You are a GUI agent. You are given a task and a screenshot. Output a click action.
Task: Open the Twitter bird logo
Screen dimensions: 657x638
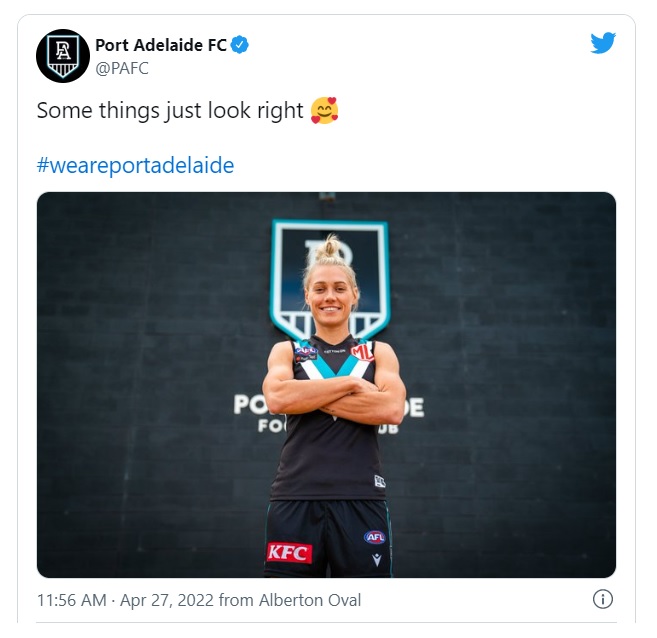point(603,43)
